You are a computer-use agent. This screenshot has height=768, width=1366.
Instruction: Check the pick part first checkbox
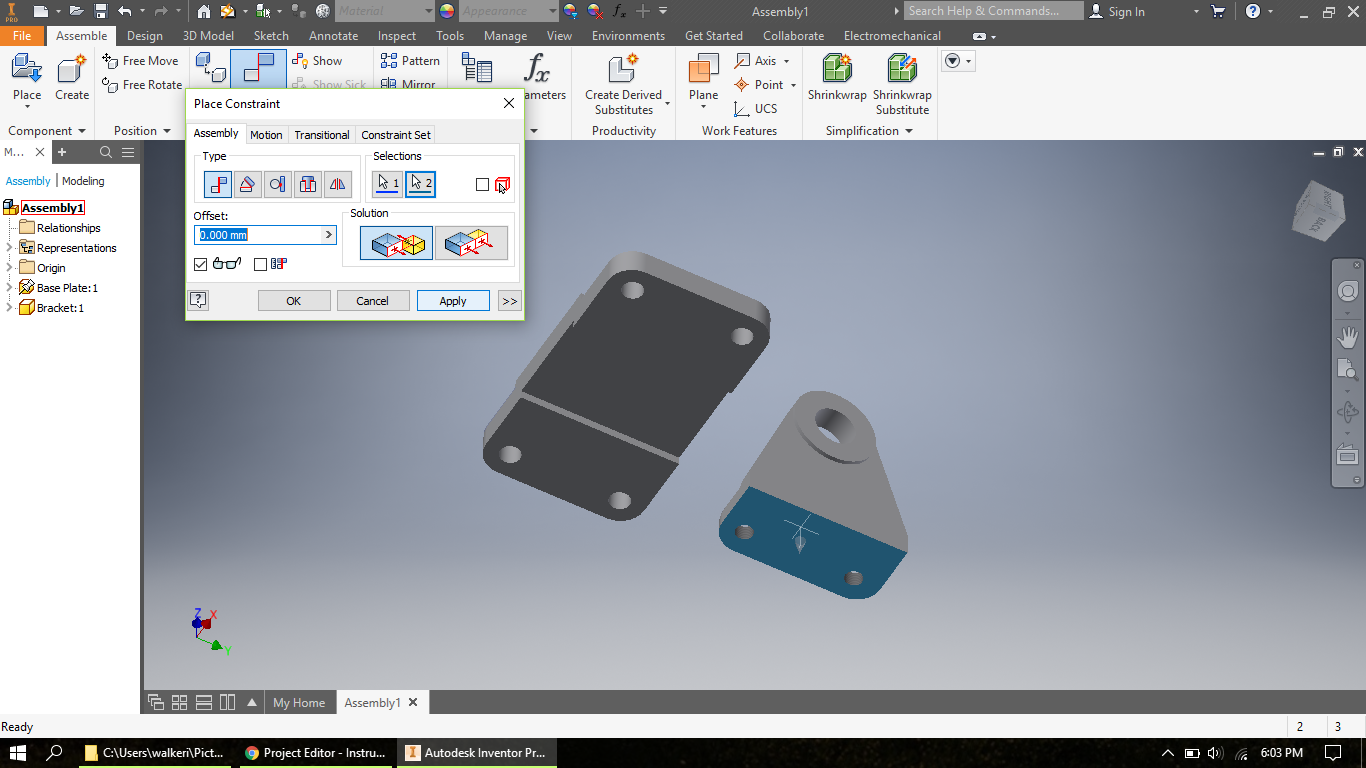[x=483, y=184]
